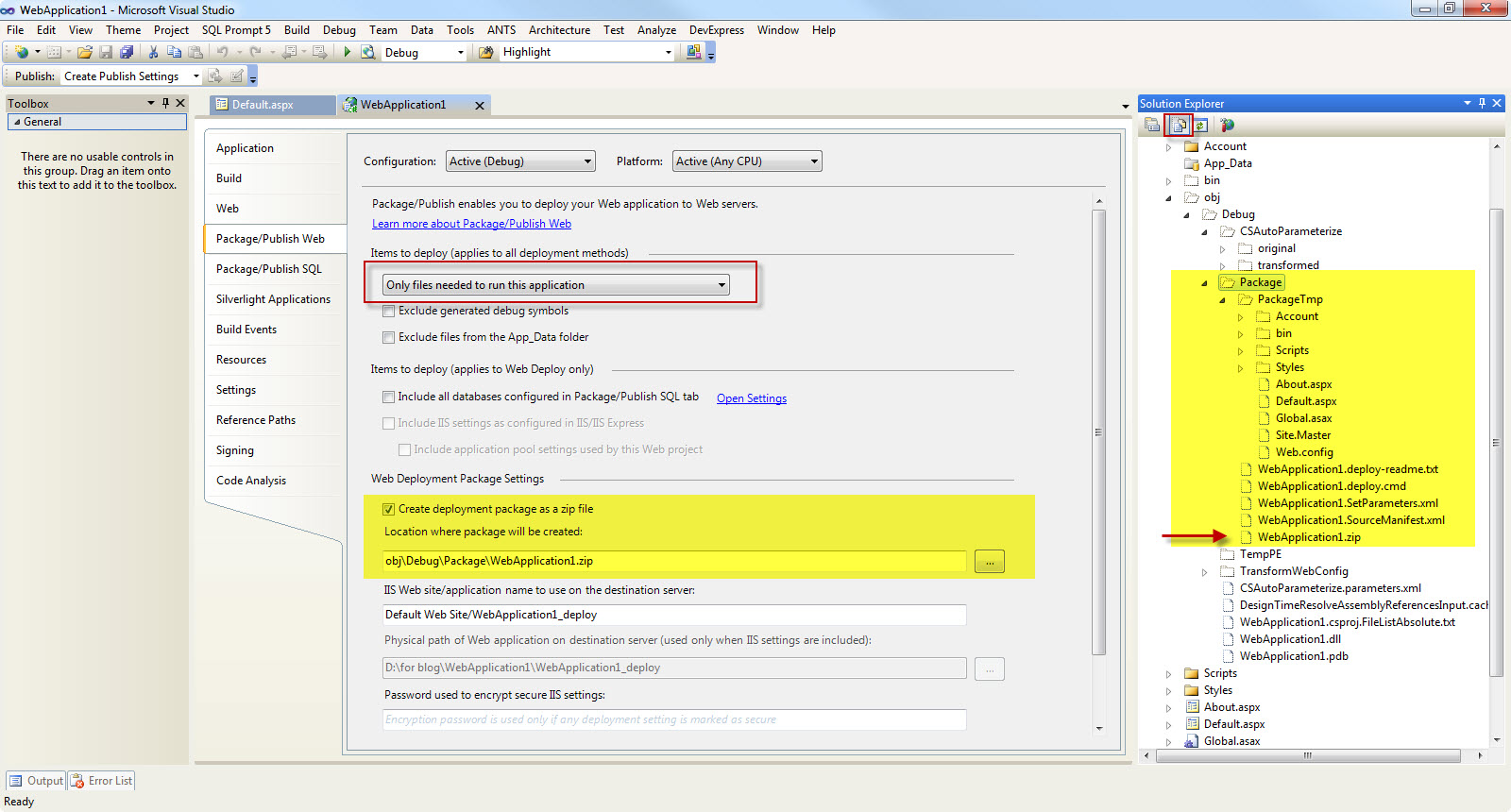Click the New Project toolbar icon
Image resolution: width=1511 pixels, height=812 pixels.
pos(22,52)
